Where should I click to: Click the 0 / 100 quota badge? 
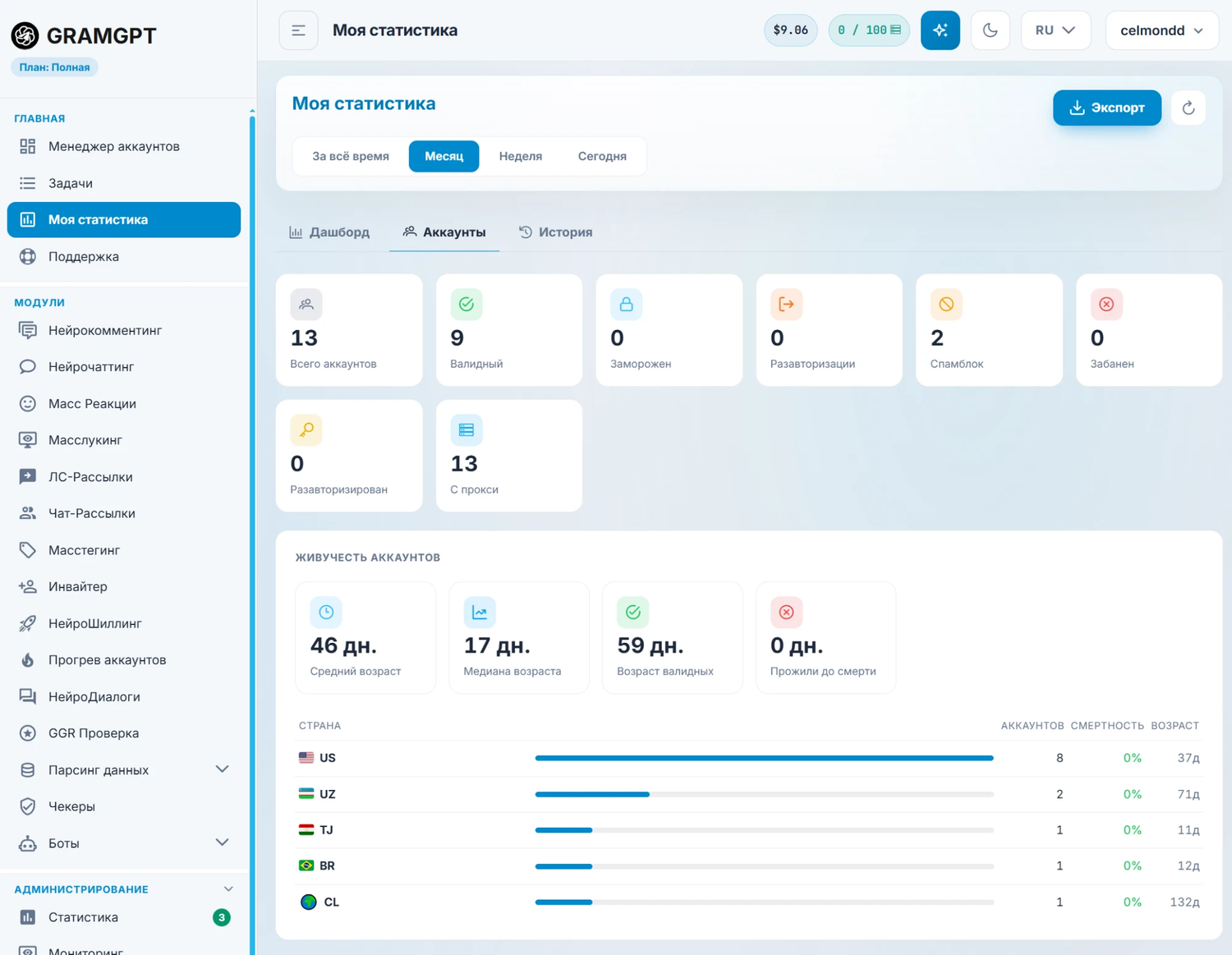(869, 30)
